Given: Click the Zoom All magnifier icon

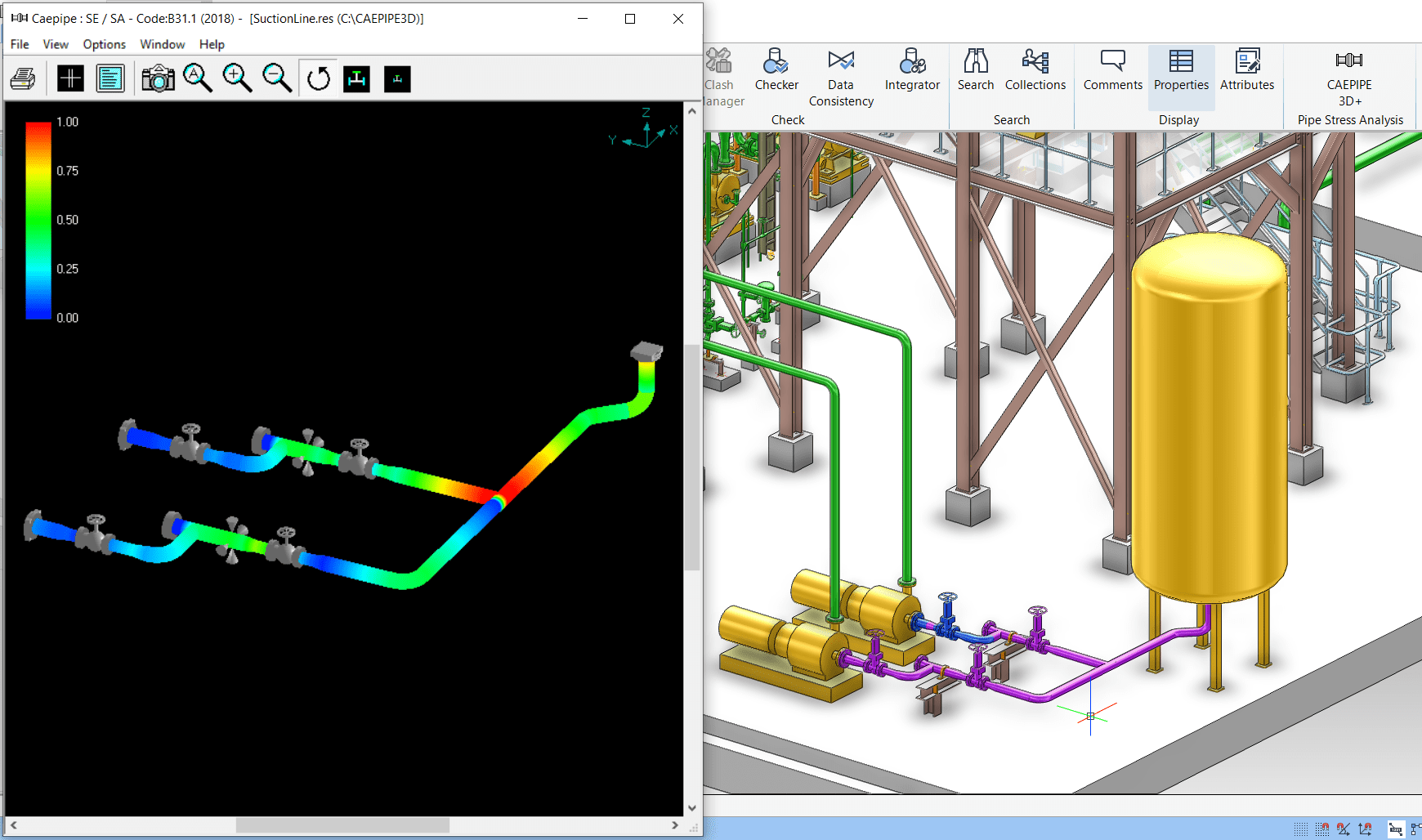Looking at the screenshot, I should tap(197, 78).
